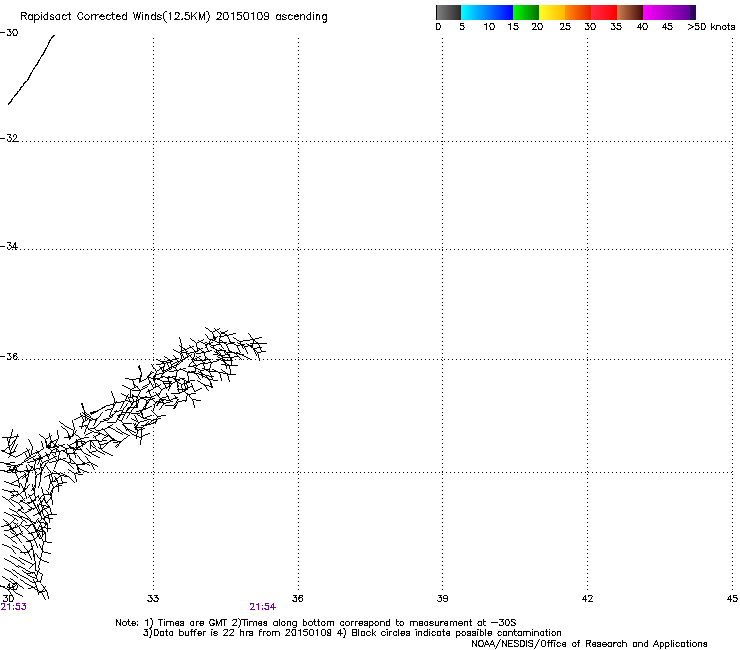This screenshot has width=740, height=650.
Task: Click the legend label '25'
Action: tap(565, 27)
